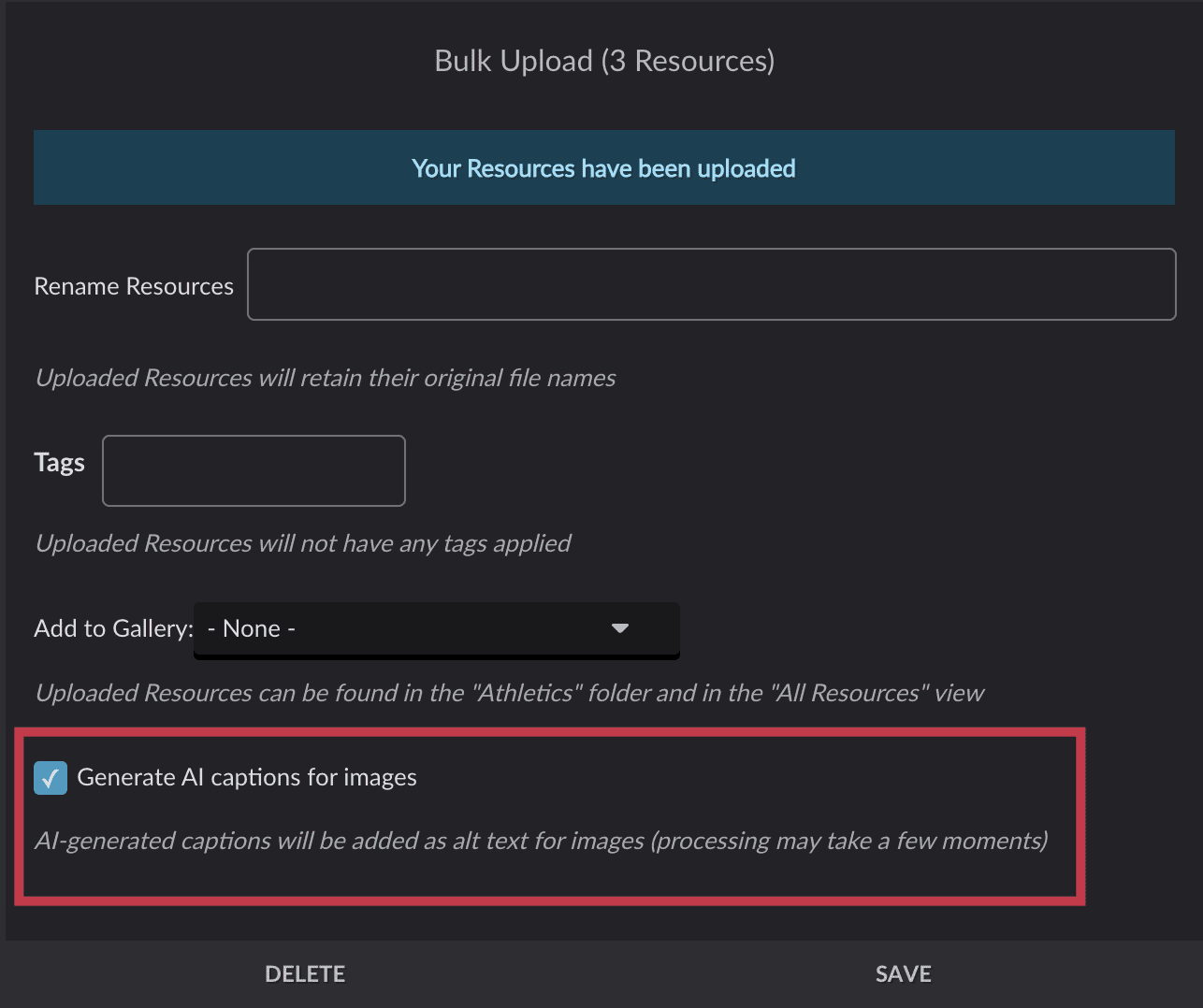Select the "- None -" gallery value text
The width and height of the screenshot is (1203, 1008).
(252, 629)
